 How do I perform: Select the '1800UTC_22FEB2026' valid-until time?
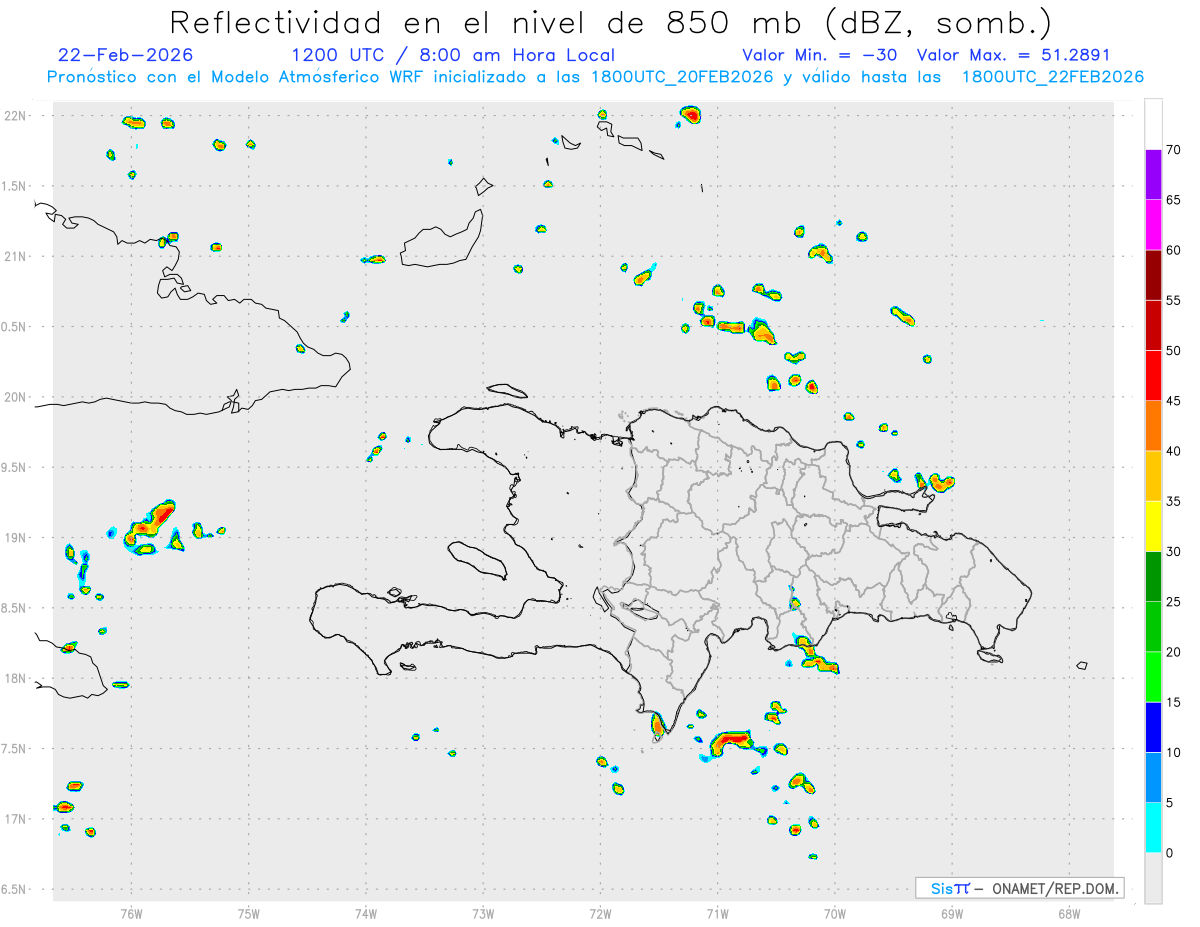[x=1053, y=77]
